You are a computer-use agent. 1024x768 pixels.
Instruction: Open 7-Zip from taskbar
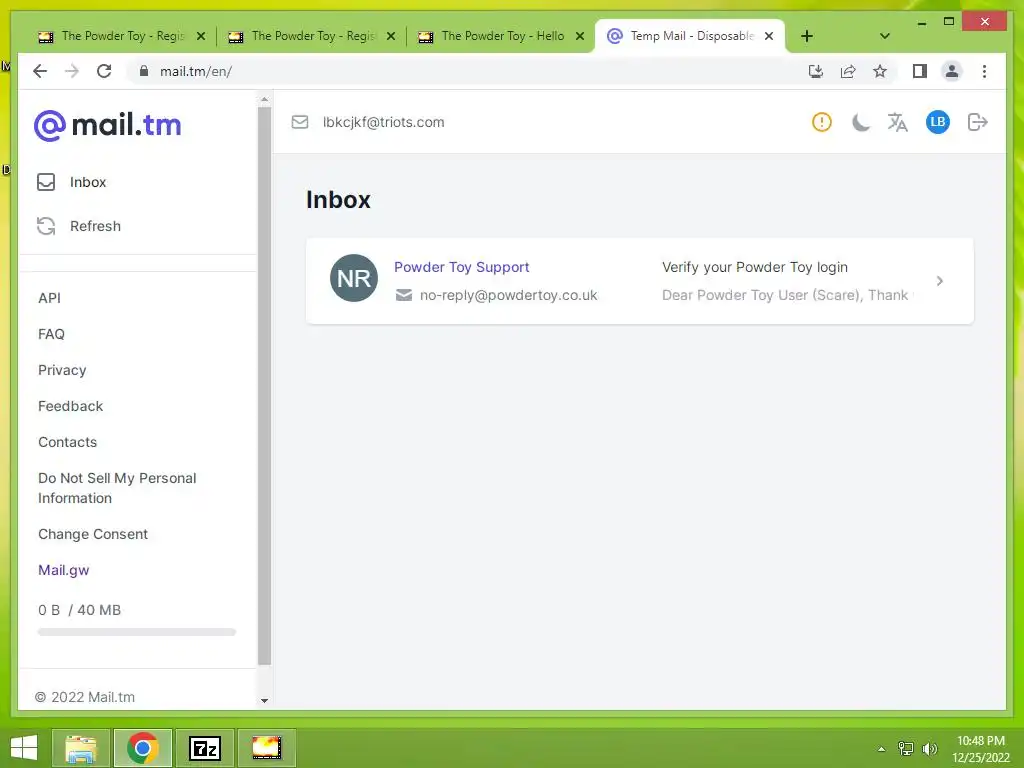pyautogui.click(x=204, y=748)
